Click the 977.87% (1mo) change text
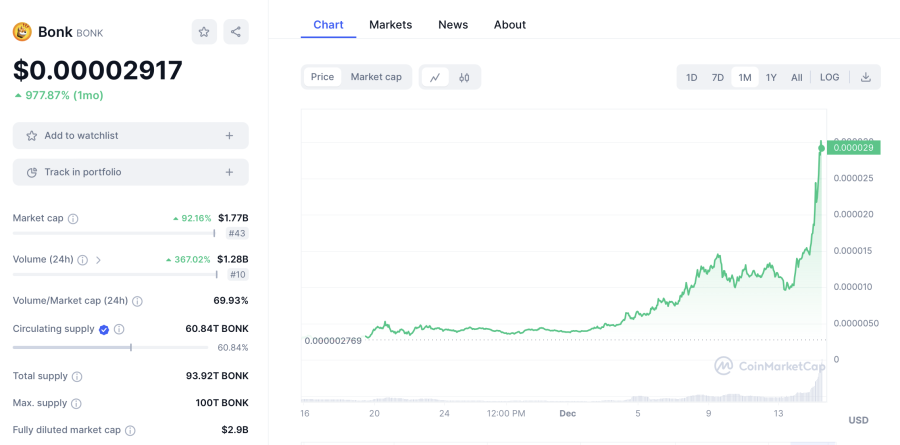Screen dimensions: 900x445 click(x=59, y=95)
